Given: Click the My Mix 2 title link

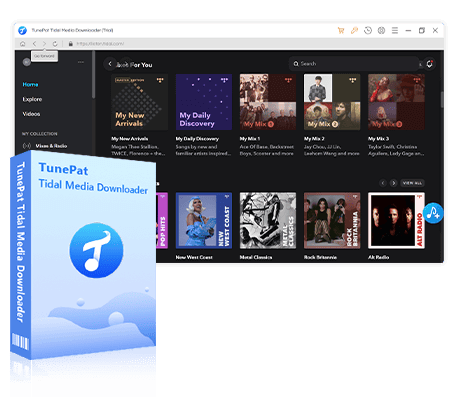Looking at the screenshot, I should [x=314, y=139].
